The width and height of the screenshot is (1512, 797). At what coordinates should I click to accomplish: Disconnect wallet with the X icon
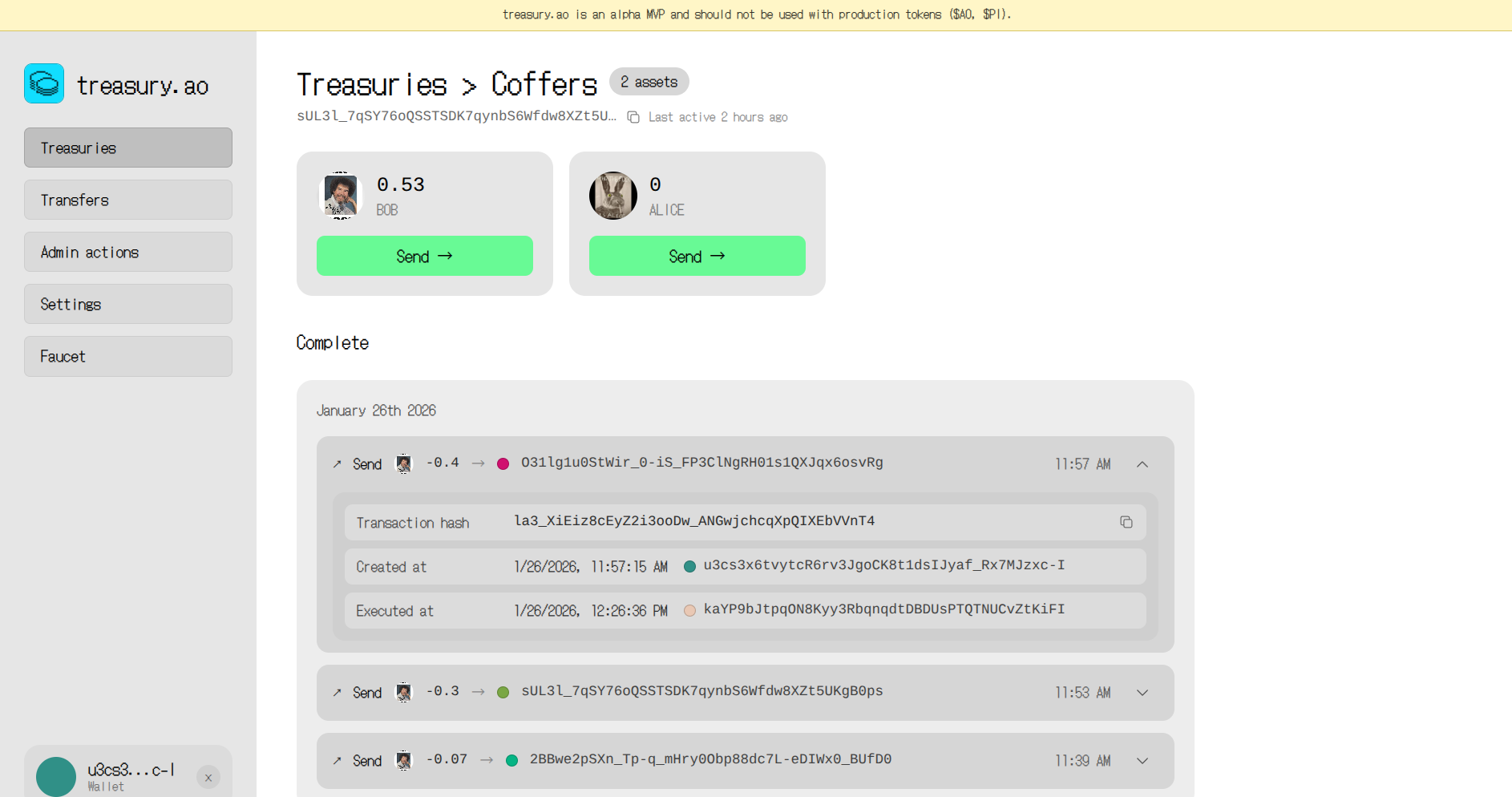[208, 777]
